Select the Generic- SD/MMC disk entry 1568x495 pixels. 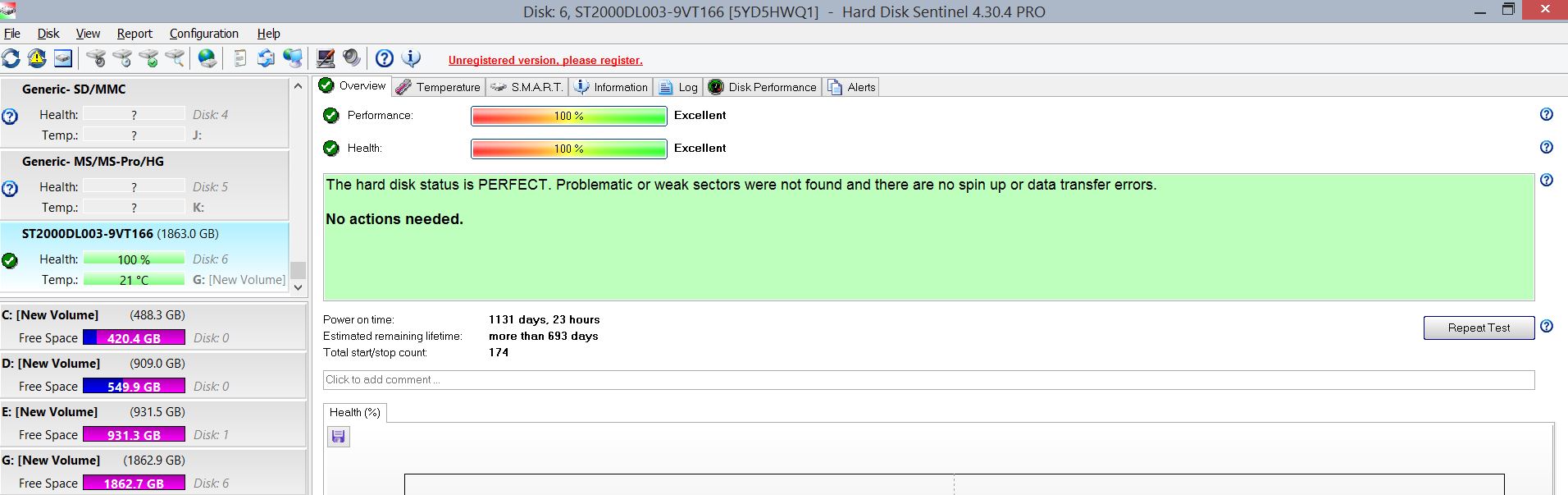(x=144, y=112)
